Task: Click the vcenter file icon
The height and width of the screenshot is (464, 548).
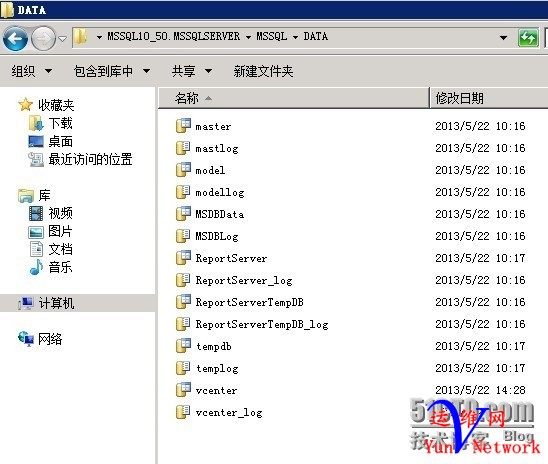Action: pos(183,390)
